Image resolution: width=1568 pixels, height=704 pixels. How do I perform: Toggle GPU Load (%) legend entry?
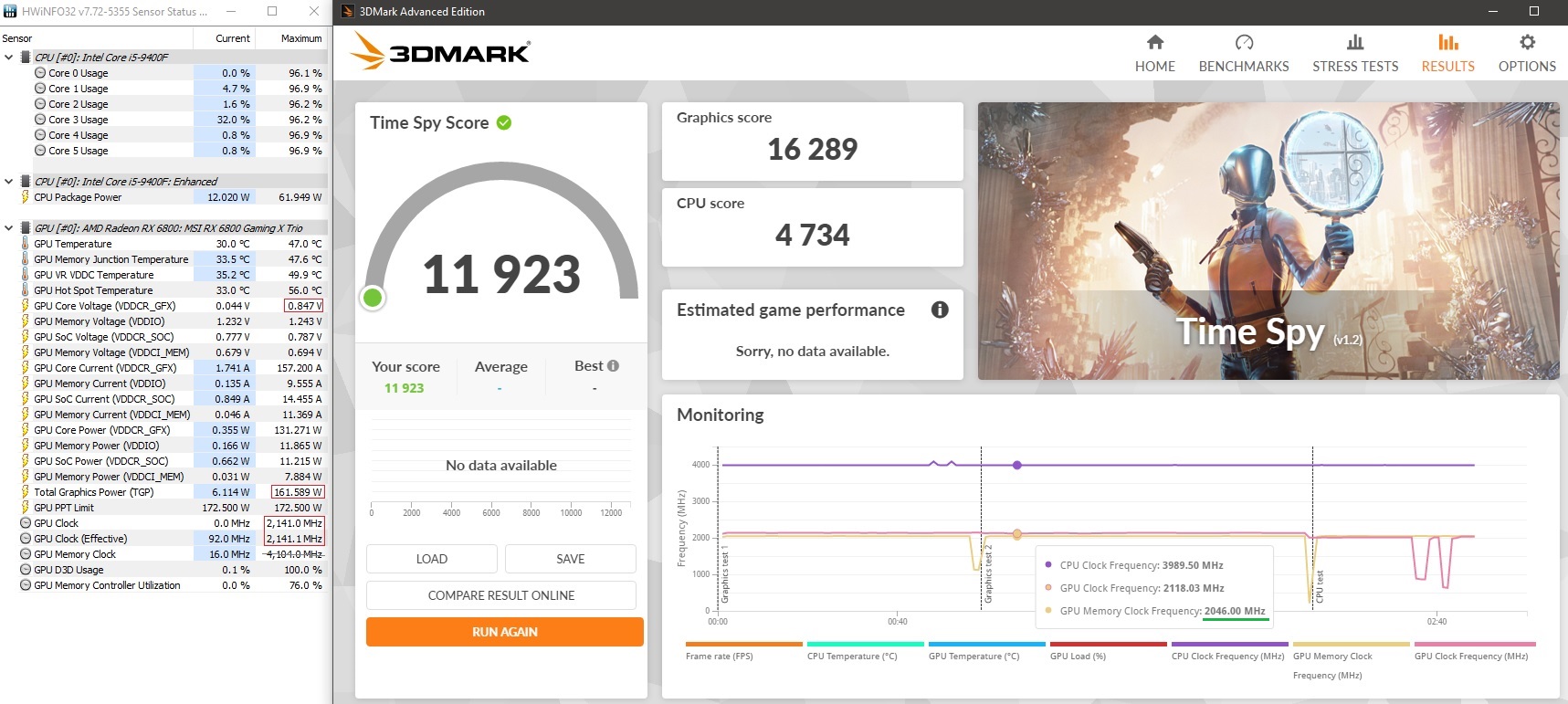point(1108,650)
